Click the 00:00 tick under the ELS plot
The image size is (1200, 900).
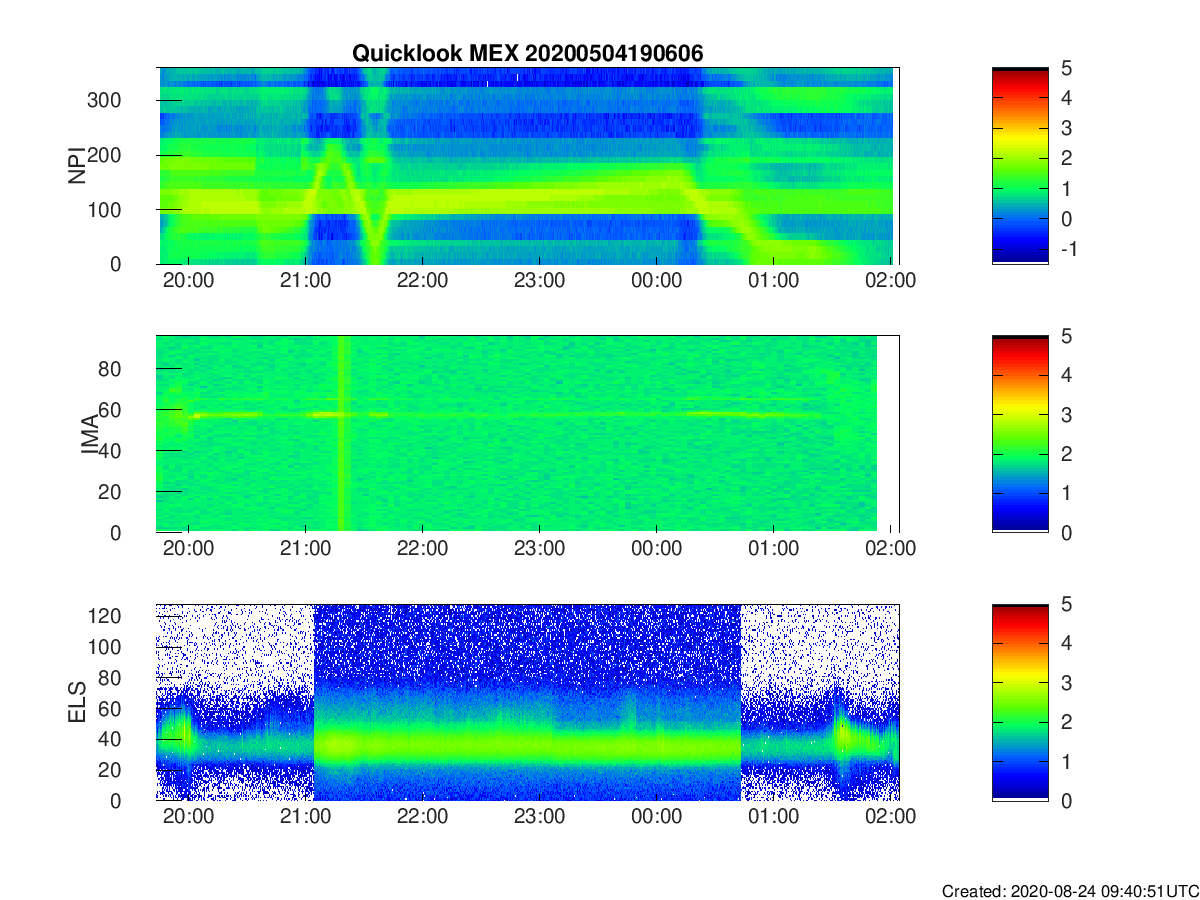656,817
